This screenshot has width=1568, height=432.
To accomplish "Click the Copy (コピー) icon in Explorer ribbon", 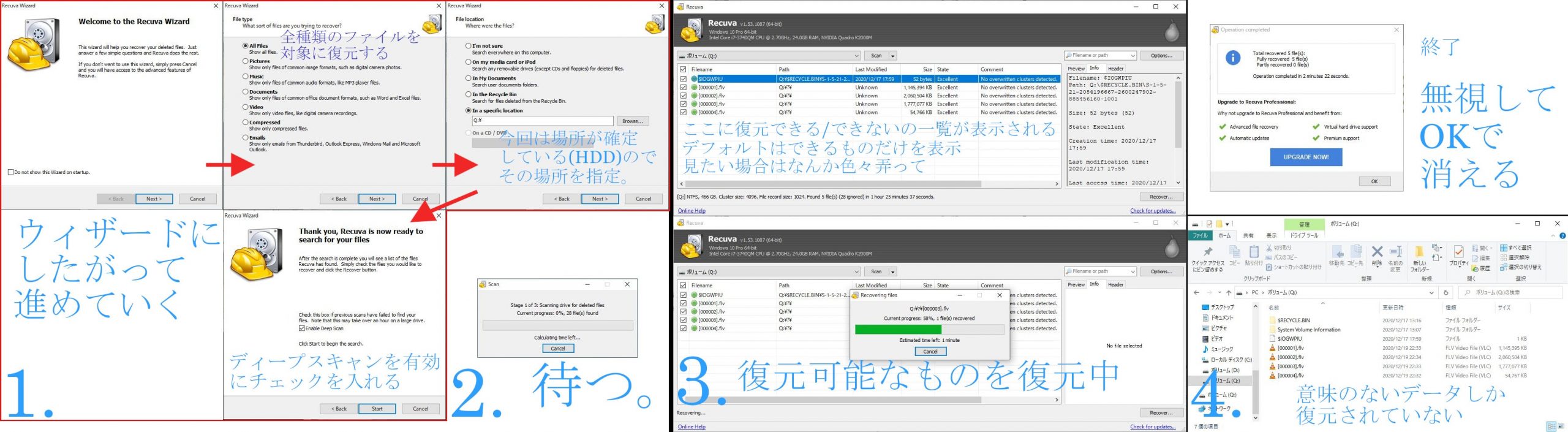I will (x=1234, y=252).
